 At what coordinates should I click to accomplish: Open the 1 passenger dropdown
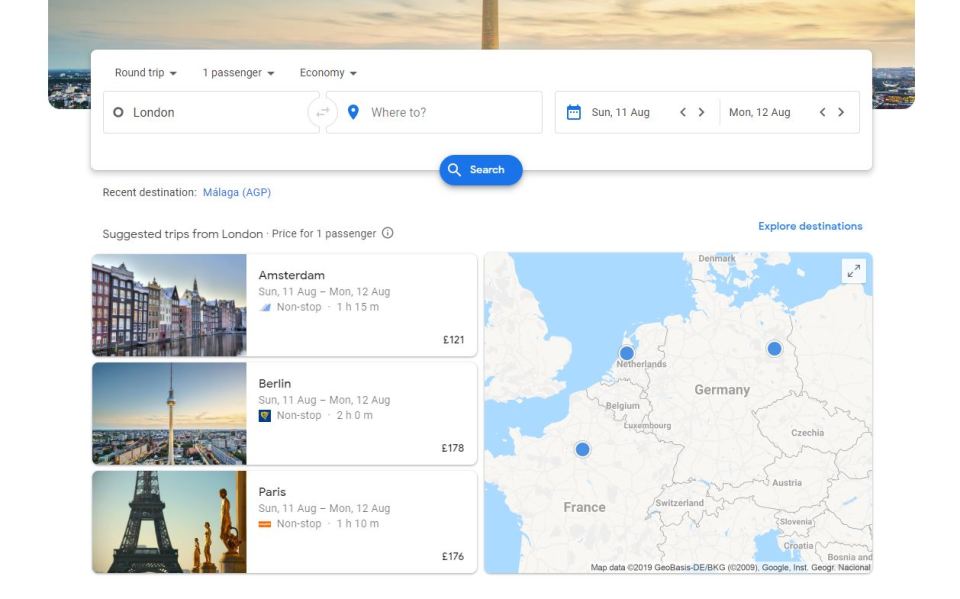pyautogui.click(x=238, y=73)
